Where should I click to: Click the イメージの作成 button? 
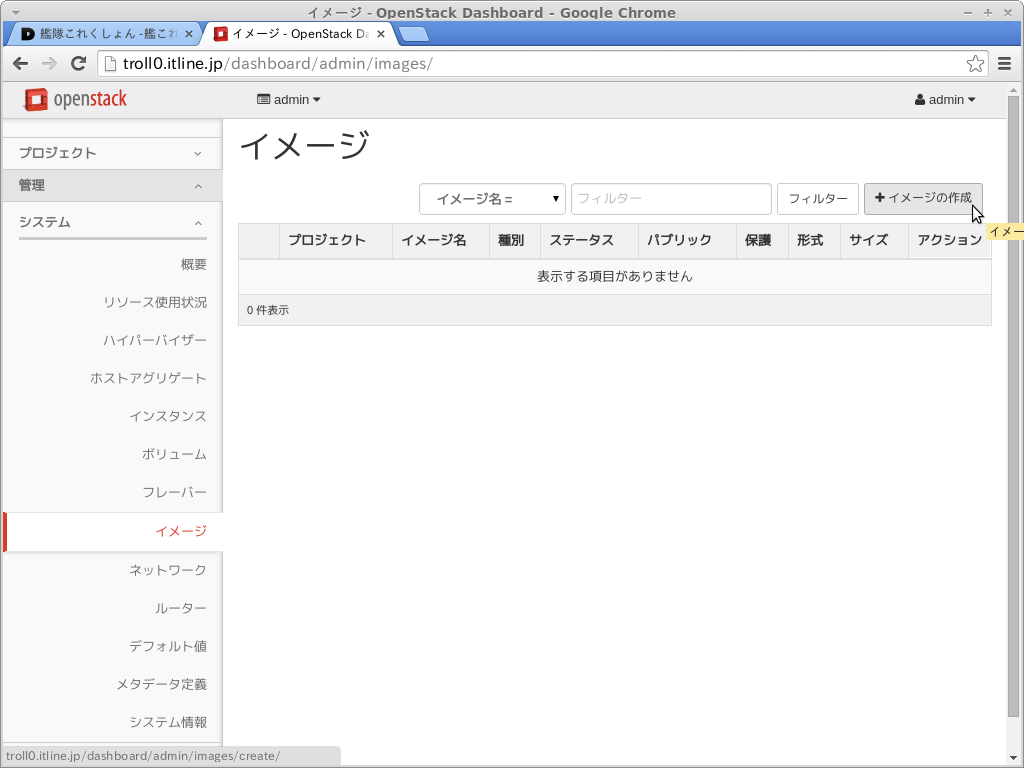923,198
